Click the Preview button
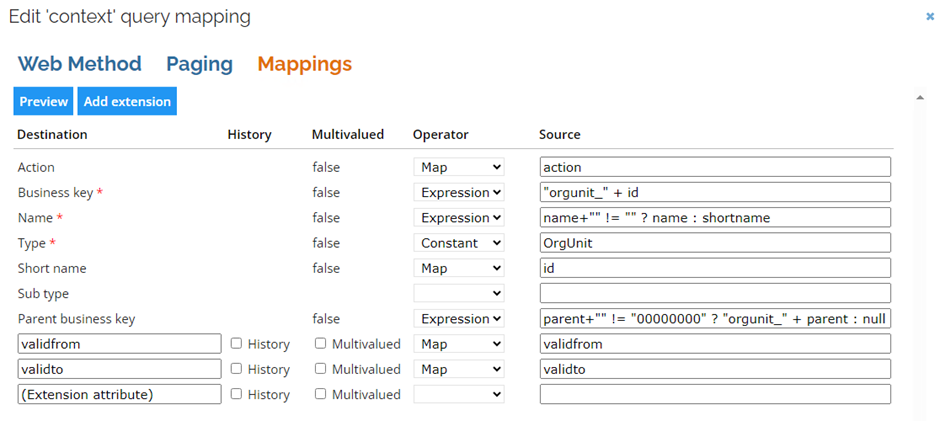The height and width of the screenshot is (421, 945). [43, 101]
